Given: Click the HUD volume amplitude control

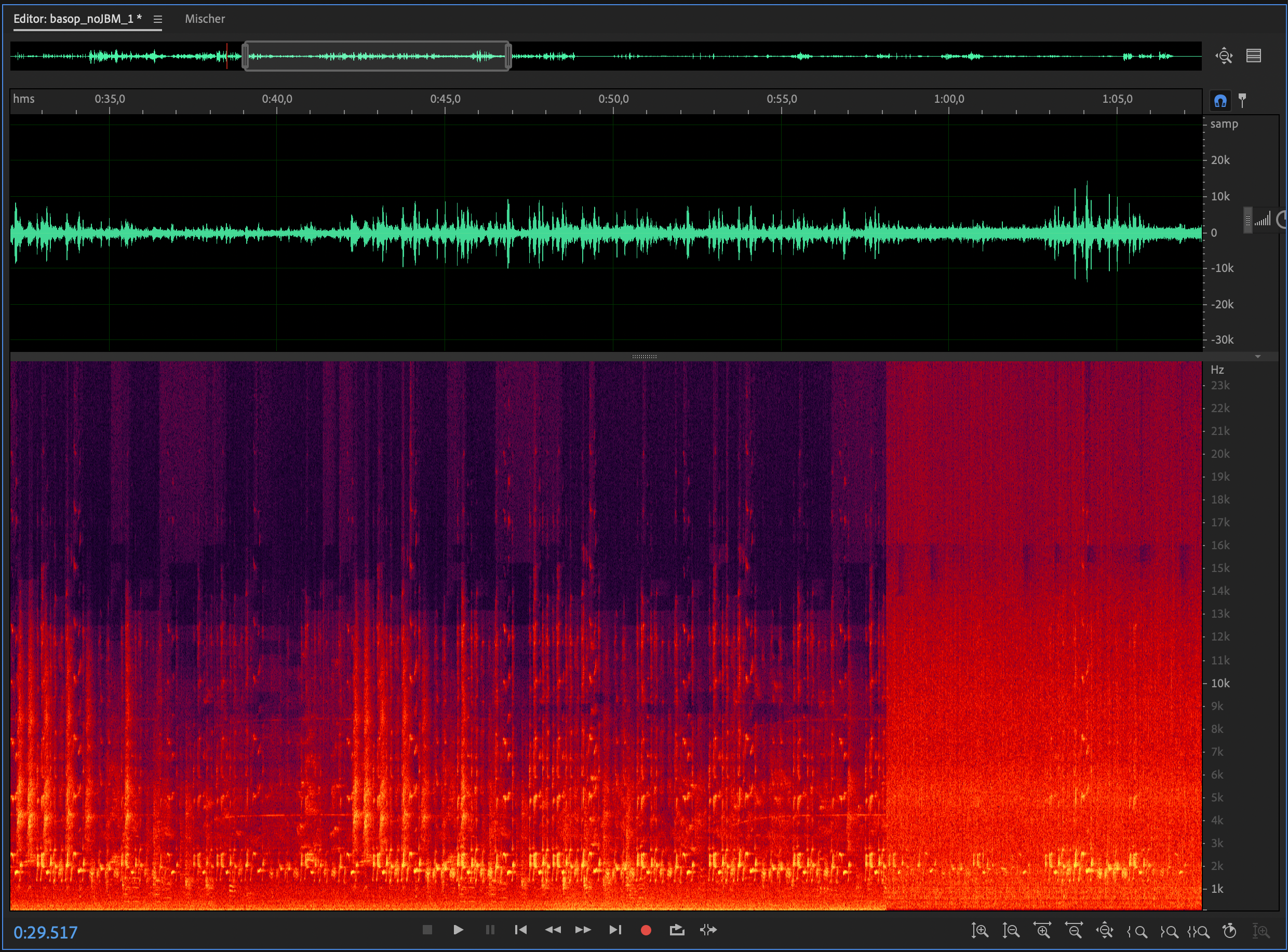Looking at the screenshot, I should [x=1263, y=220].
